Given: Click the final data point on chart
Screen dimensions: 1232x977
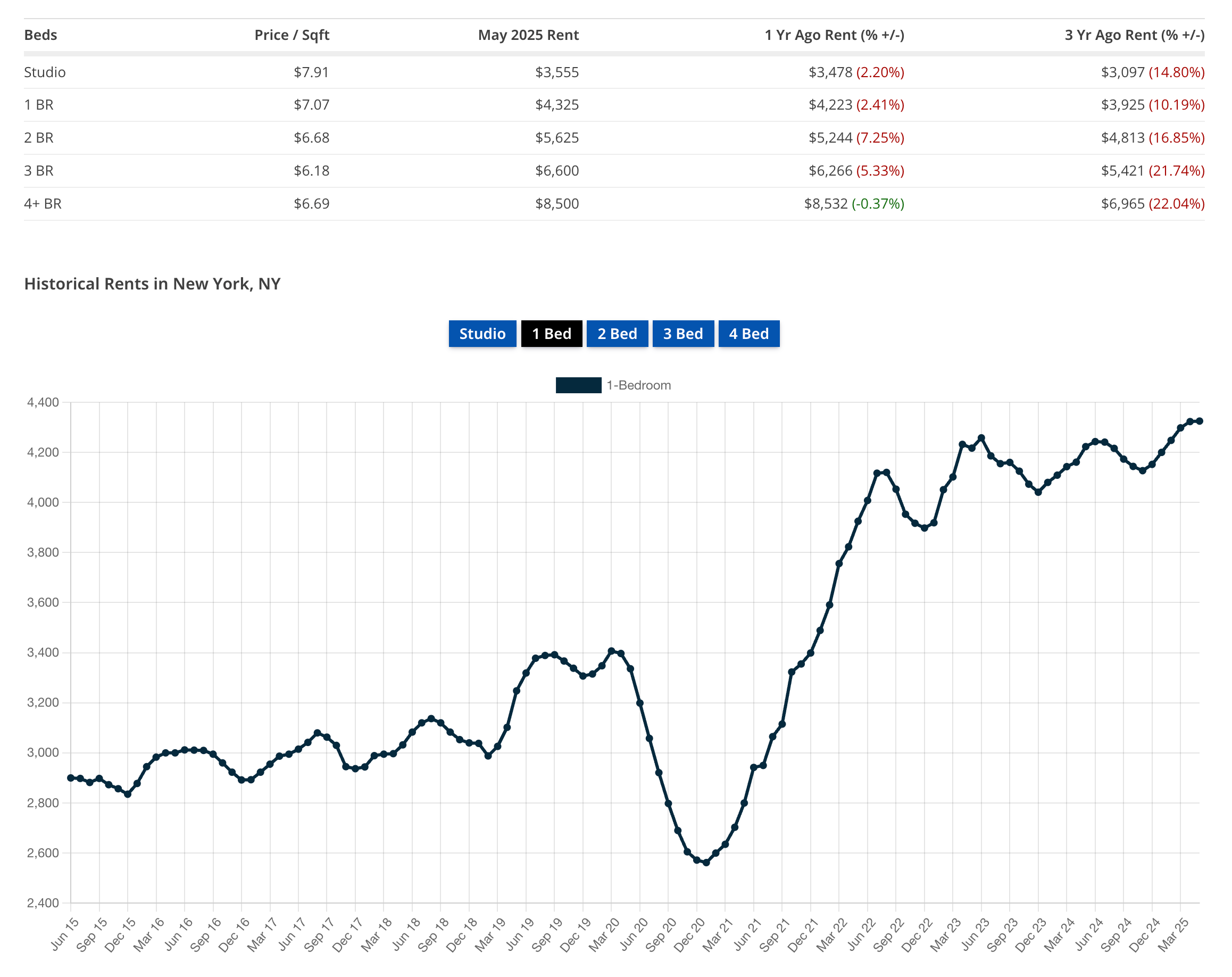Looking at the screenshot, I should pos(1200,421).
